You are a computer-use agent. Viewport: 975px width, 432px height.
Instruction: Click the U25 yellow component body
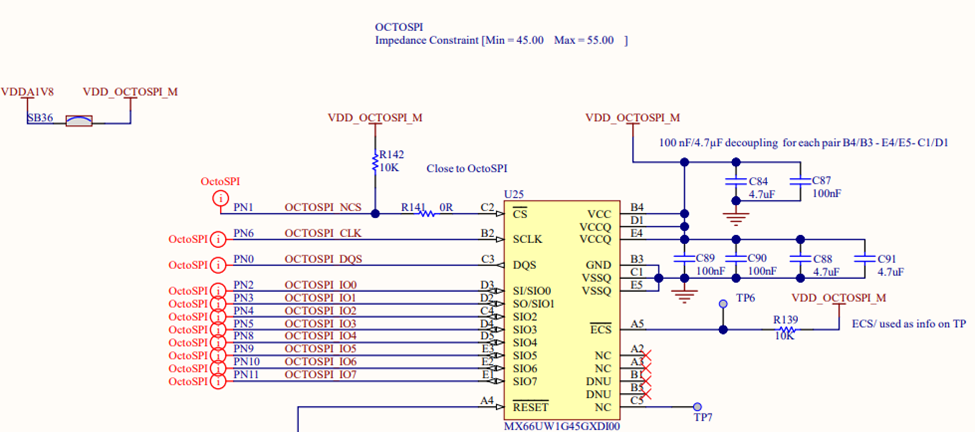click(562, 311)
